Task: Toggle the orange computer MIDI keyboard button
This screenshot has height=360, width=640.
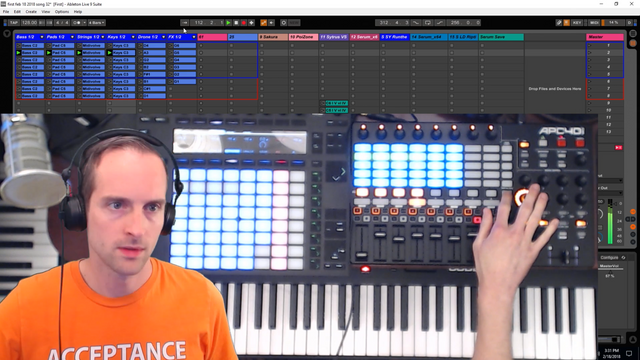Action: [x=567, y=23]
